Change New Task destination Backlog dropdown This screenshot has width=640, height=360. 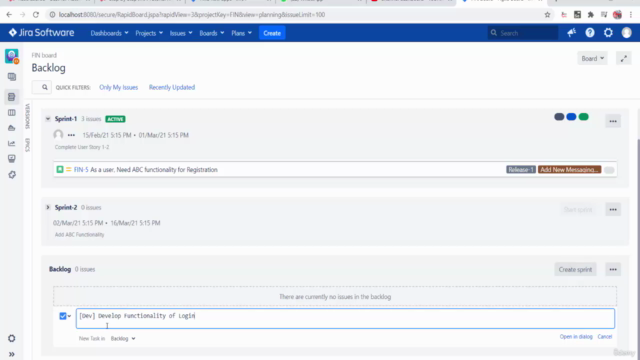[123, 338]
